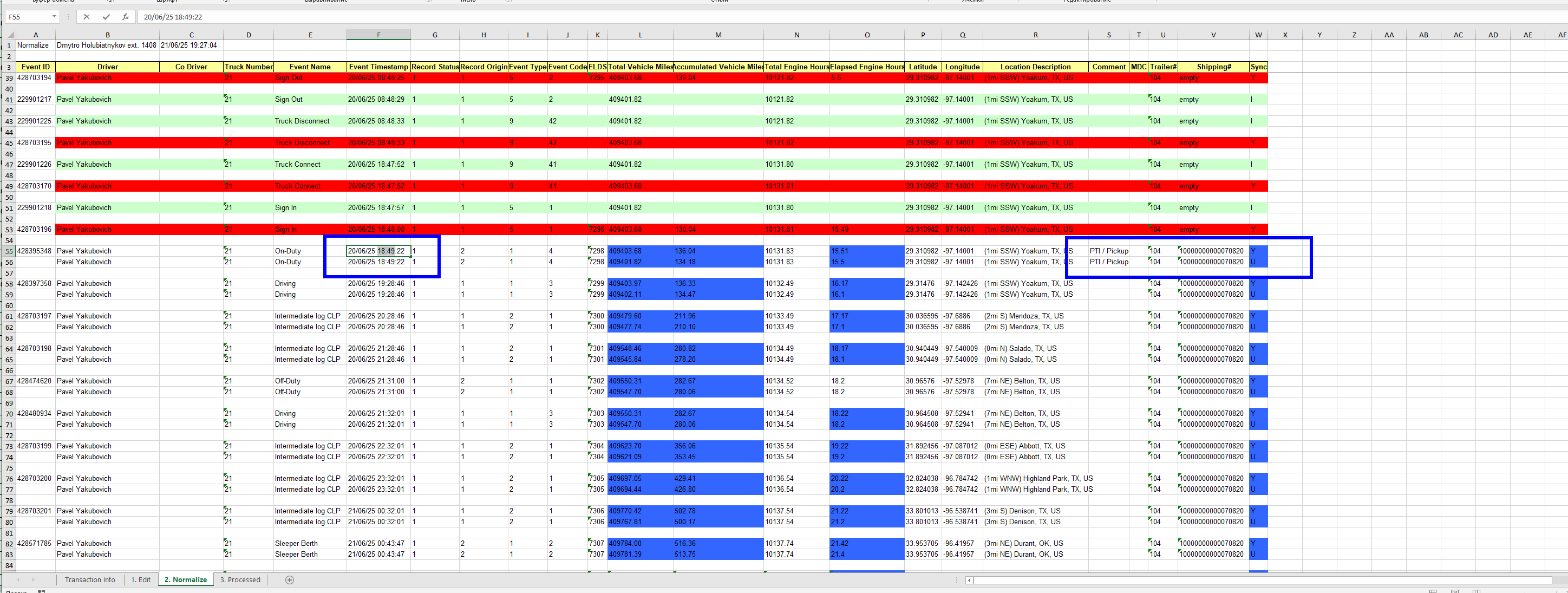This screenshot has height=593, width=1568.
Task: Click Event ID cell 229901217
Action: [x=35, y=99]
